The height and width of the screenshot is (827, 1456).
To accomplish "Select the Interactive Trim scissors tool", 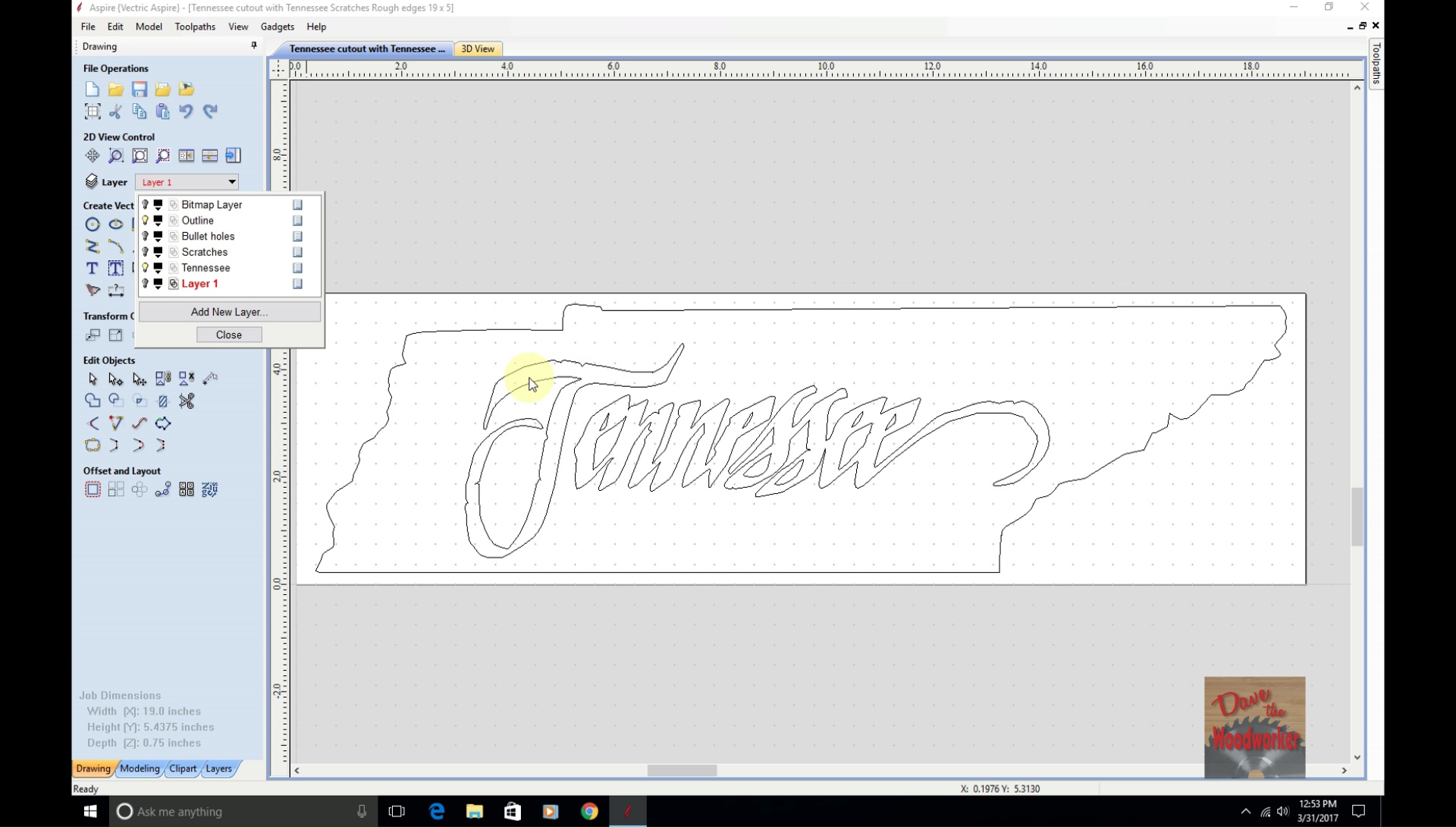I will [x=187, y=401].
